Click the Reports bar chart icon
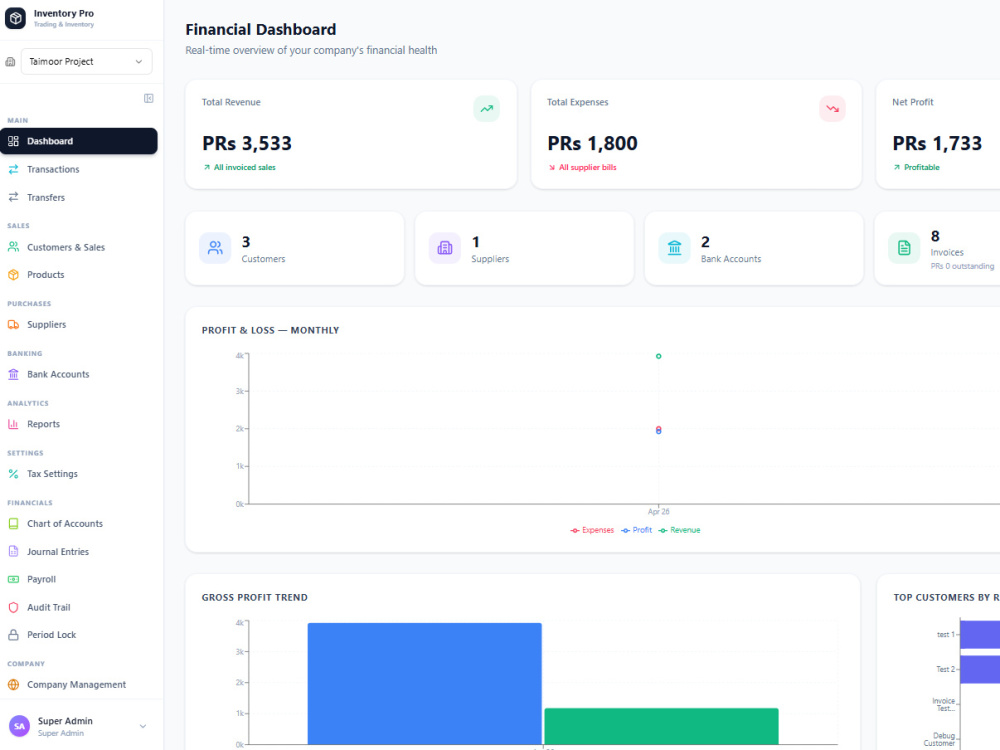This screenshot has width=1000, height=750. click(x=13, y=424)
